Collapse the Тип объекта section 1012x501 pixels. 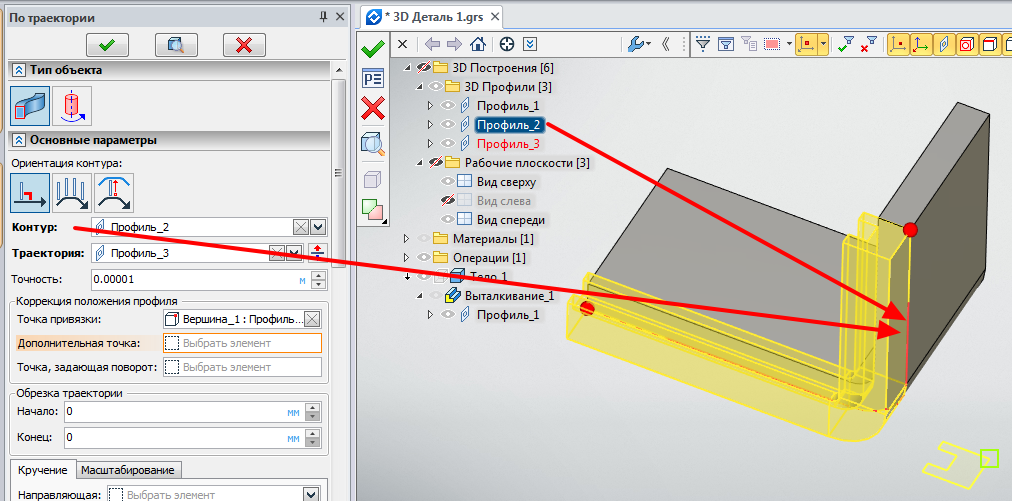click(18, 70)
